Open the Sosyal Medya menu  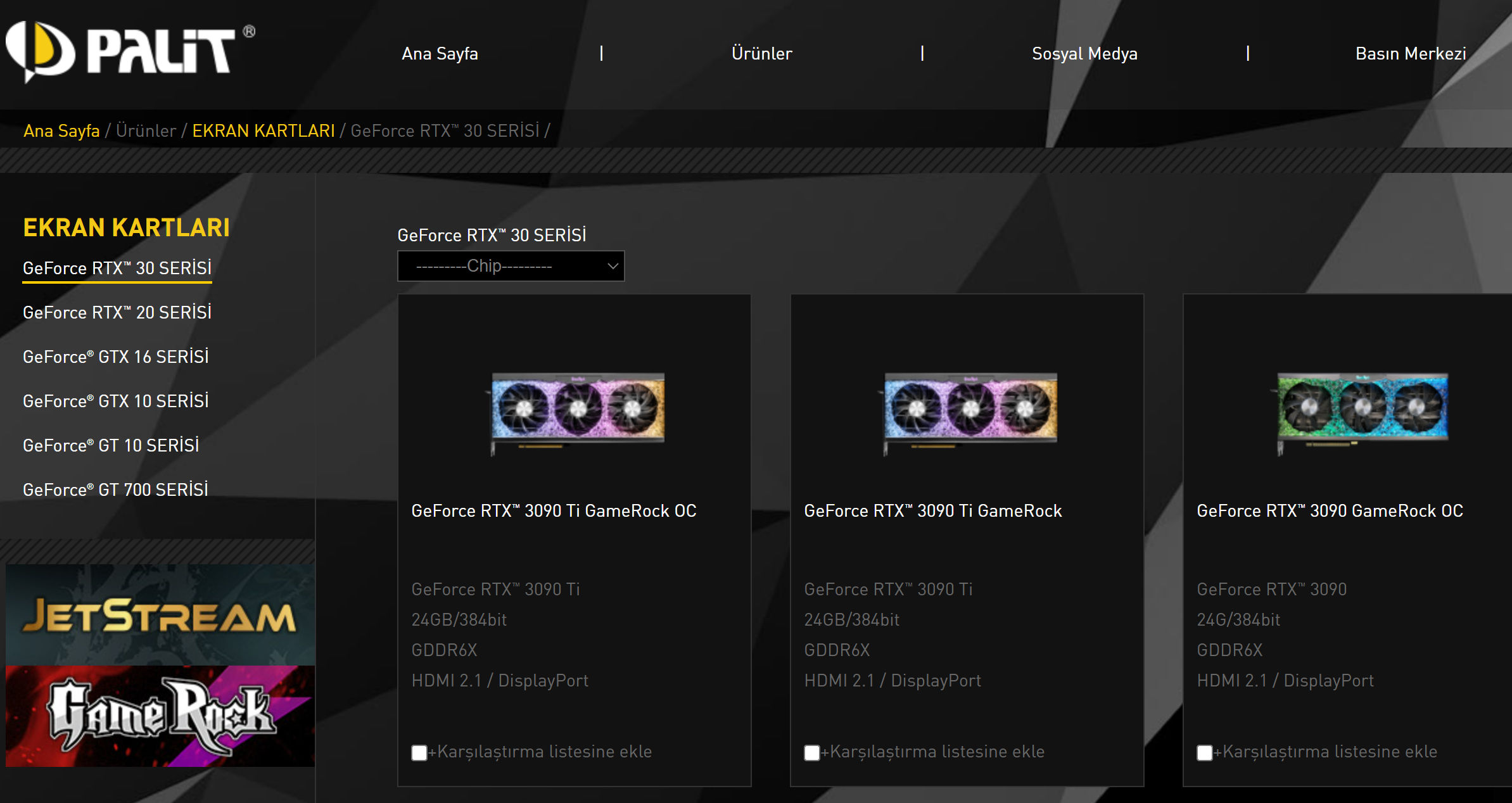point(1084,54)
